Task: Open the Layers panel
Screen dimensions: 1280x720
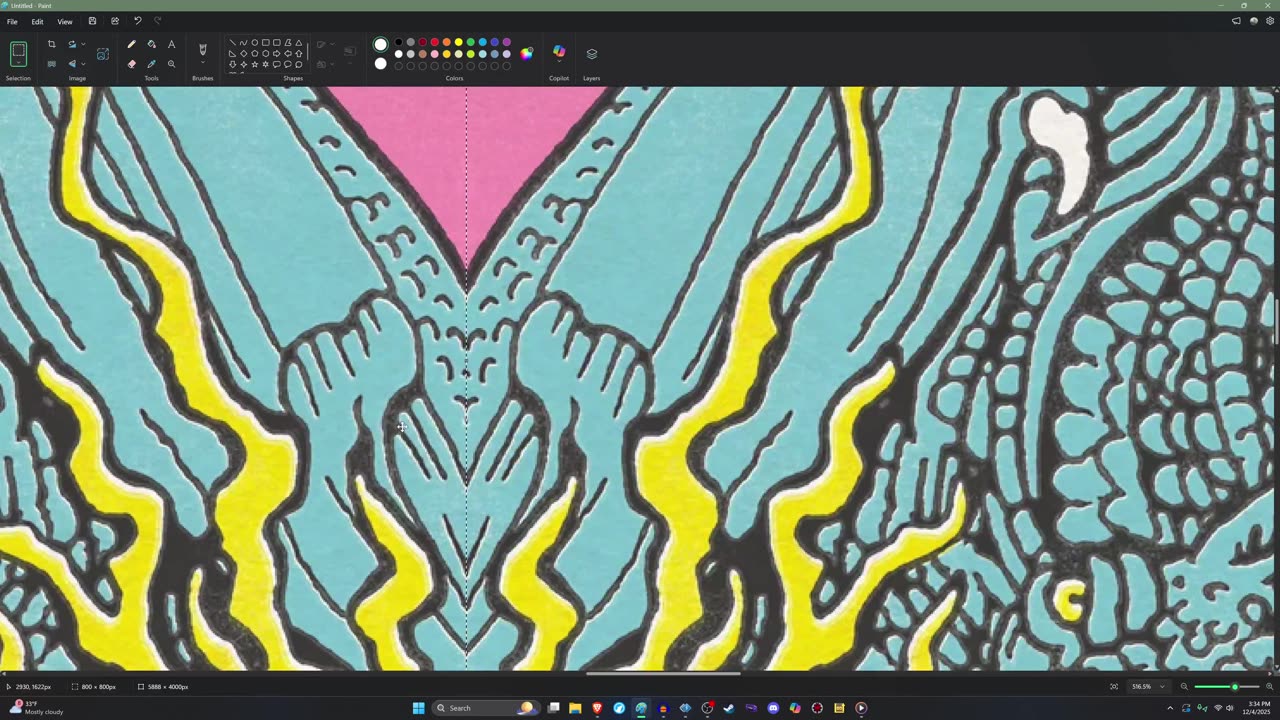Action: pyautogui.click(x=591, y=54)
